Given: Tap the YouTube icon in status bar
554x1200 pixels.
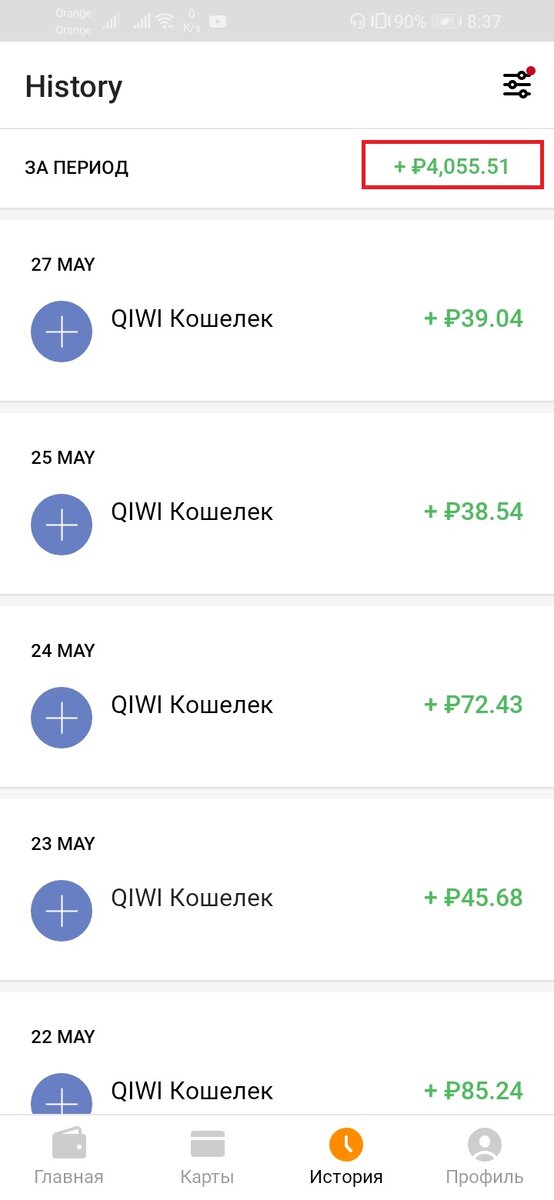Looking at the screenshot, I should click(x=218, y=21).
